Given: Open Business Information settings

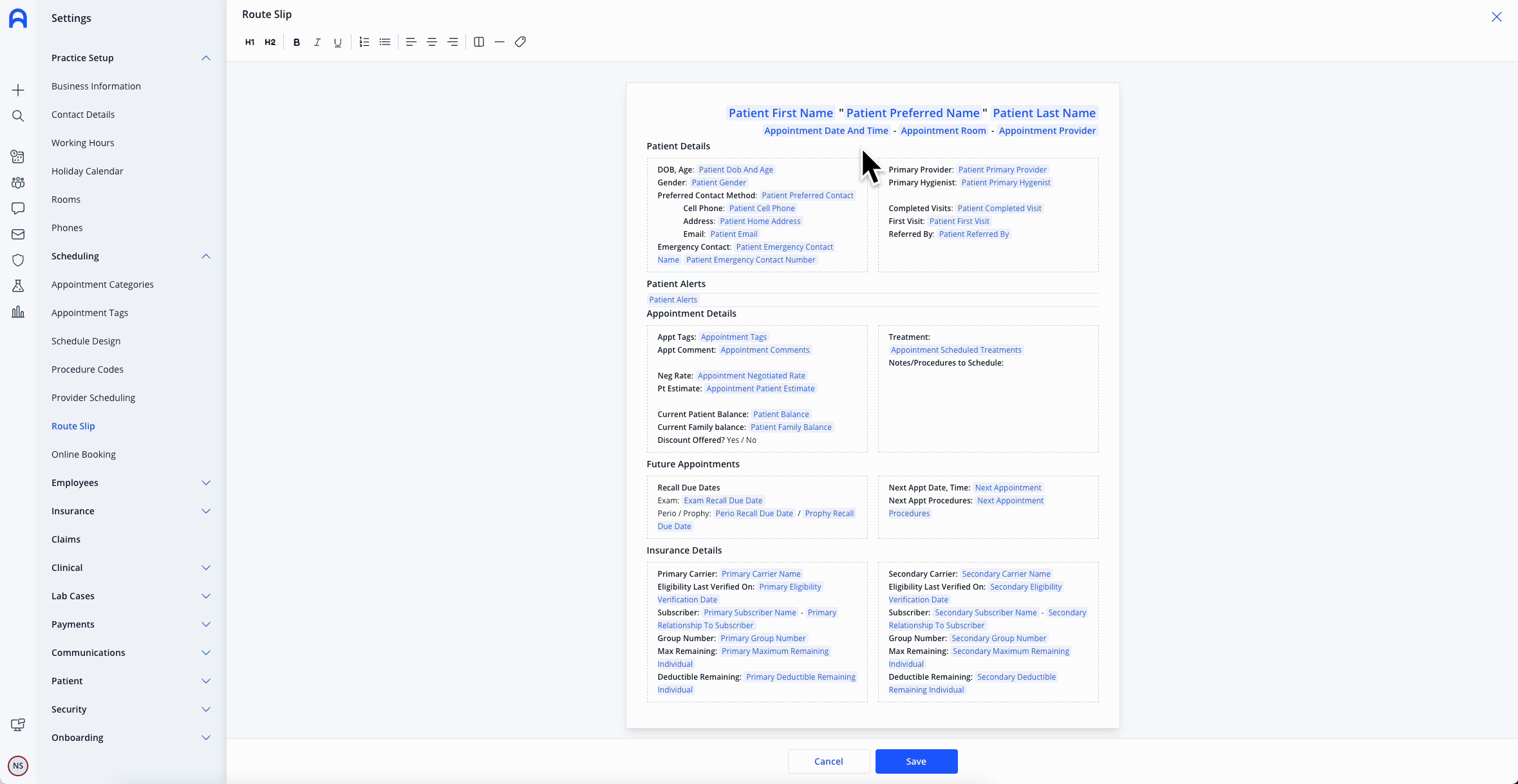Looking at the screenshot, I should 96,86.
